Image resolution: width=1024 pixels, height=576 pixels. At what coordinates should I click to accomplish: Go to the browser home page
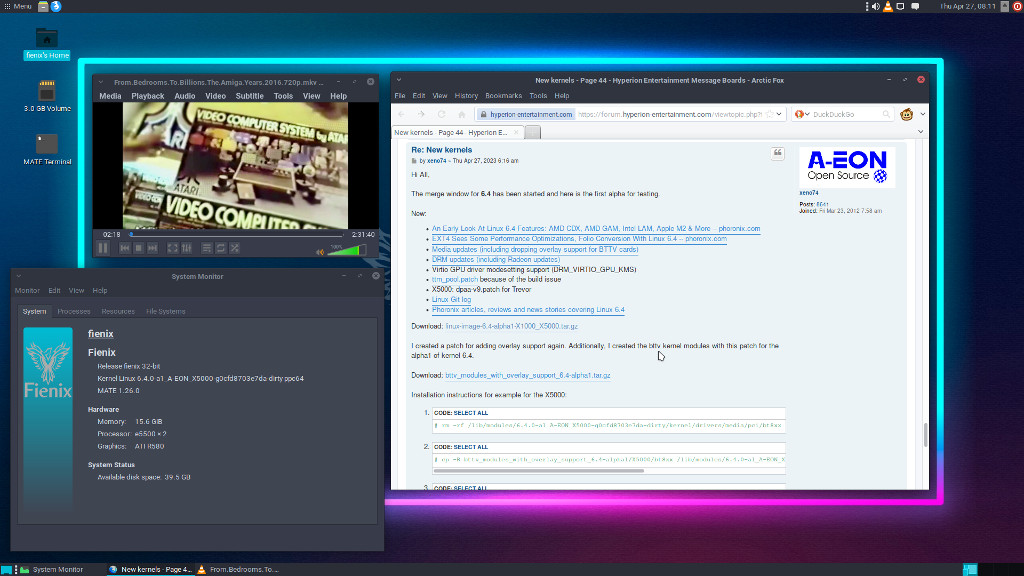click(462, 114)
